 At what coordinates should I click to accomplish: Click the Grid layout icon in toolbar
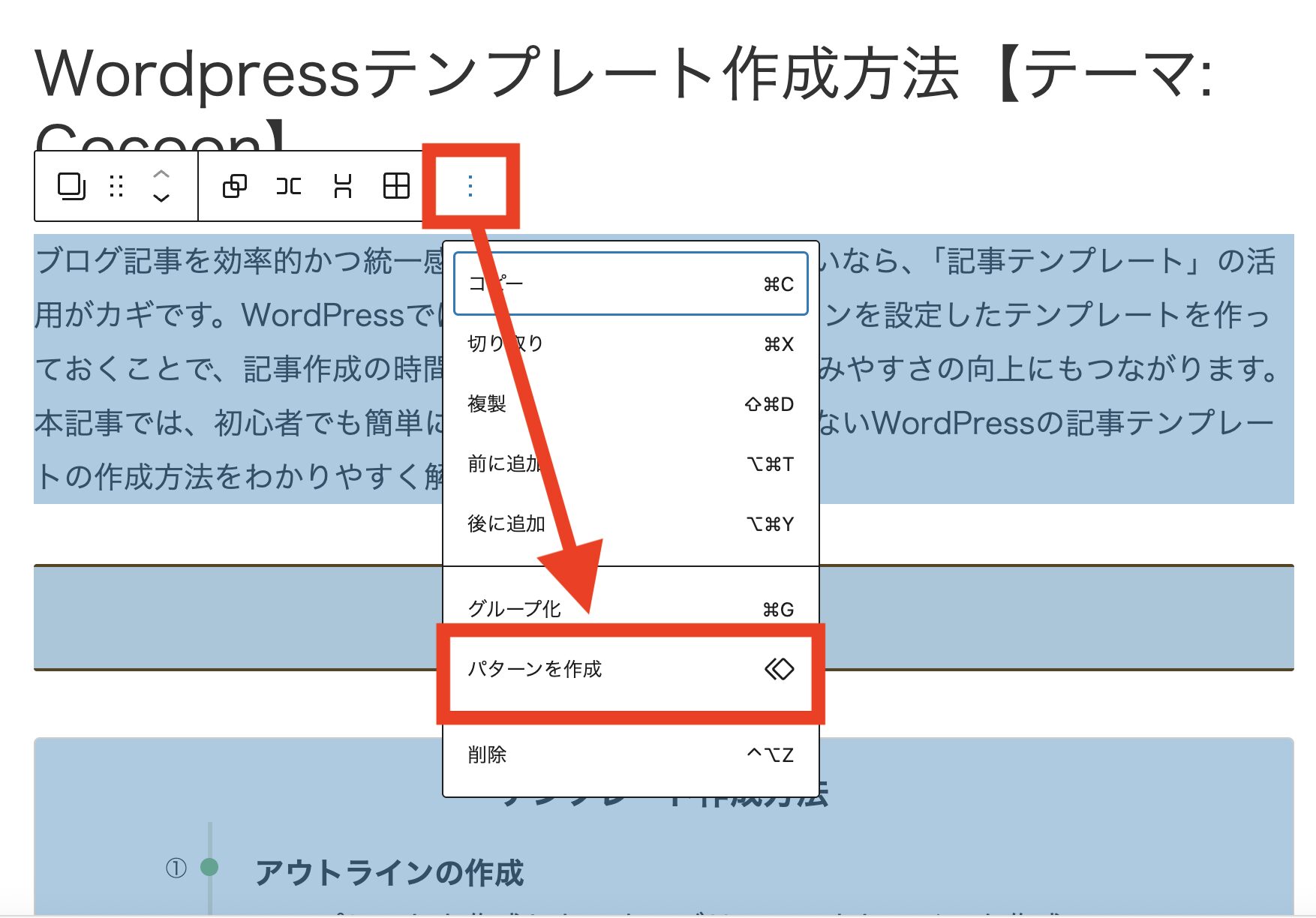[x=396, y=186]
